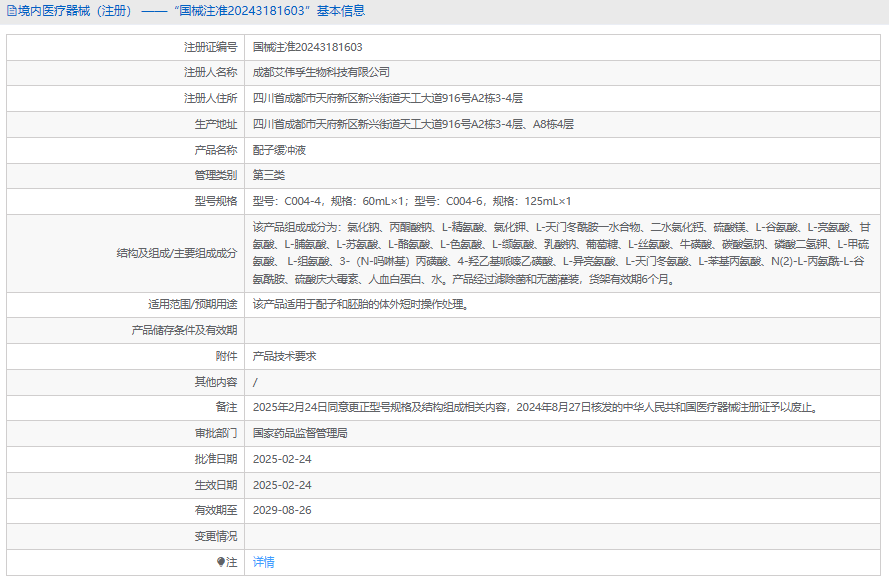The height and width of the screenshot is (576, 889).
Task: Open the 详情 link
Action: [263, 562]
